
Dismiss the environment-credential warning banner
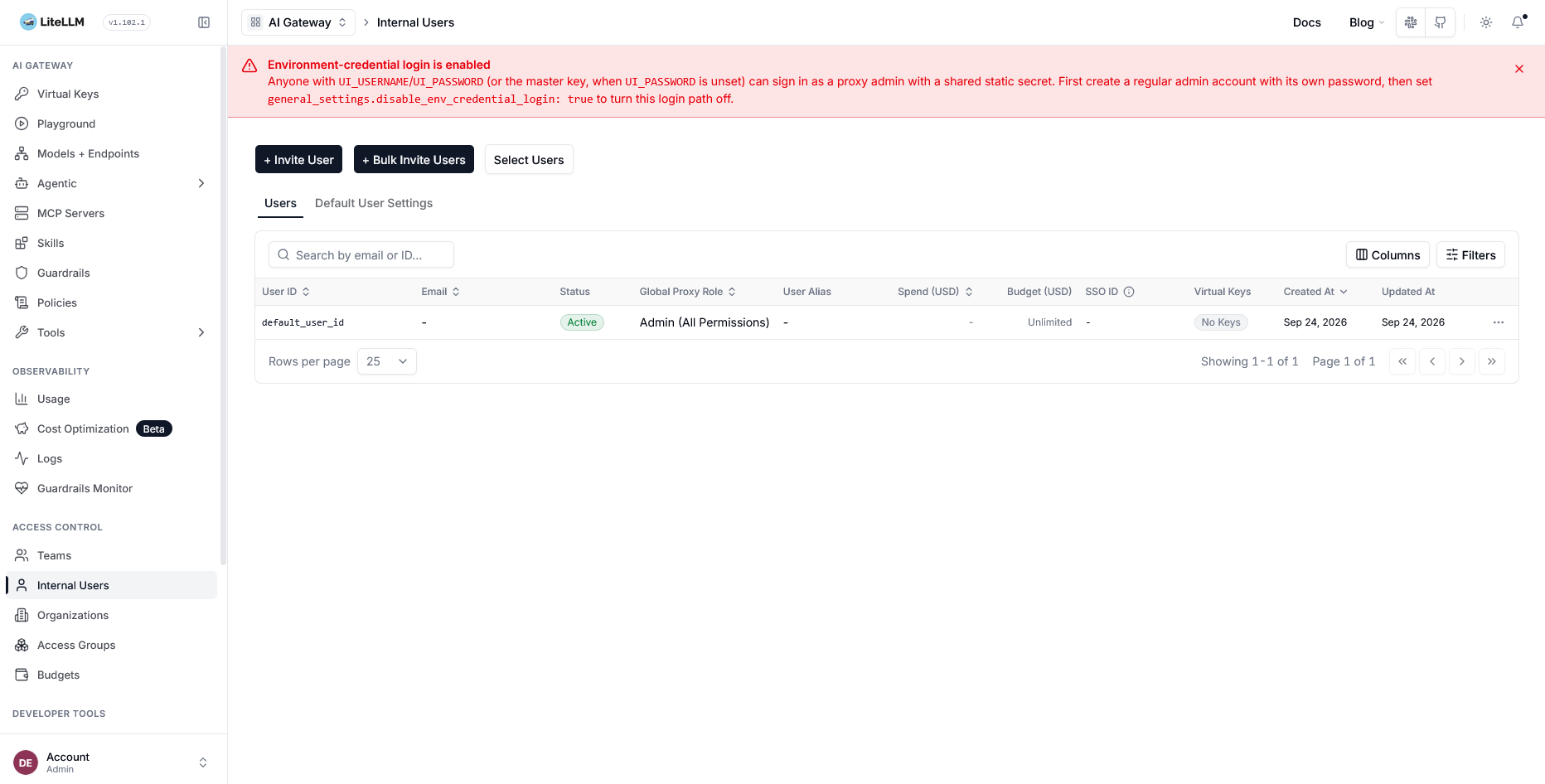1519,69
